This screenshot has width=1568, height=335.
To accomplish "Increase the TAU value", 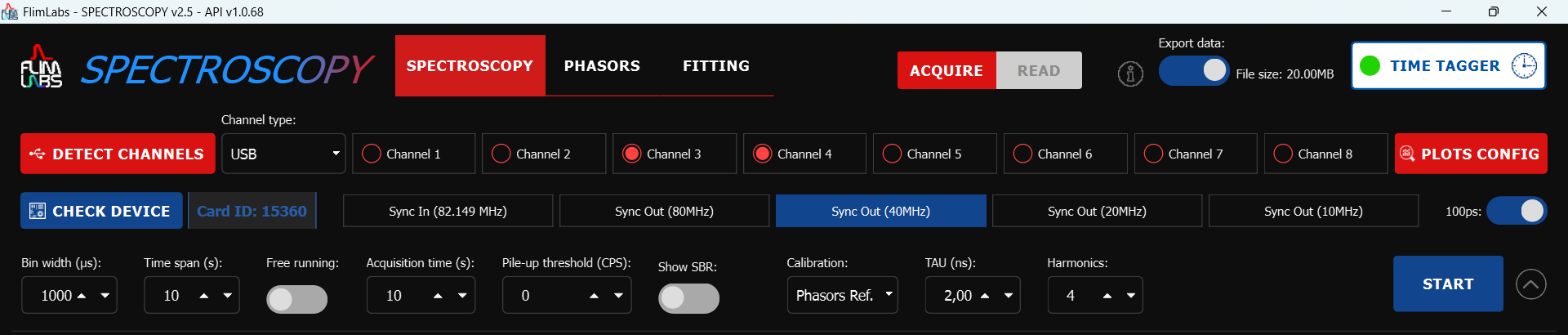I will [985, 296].
